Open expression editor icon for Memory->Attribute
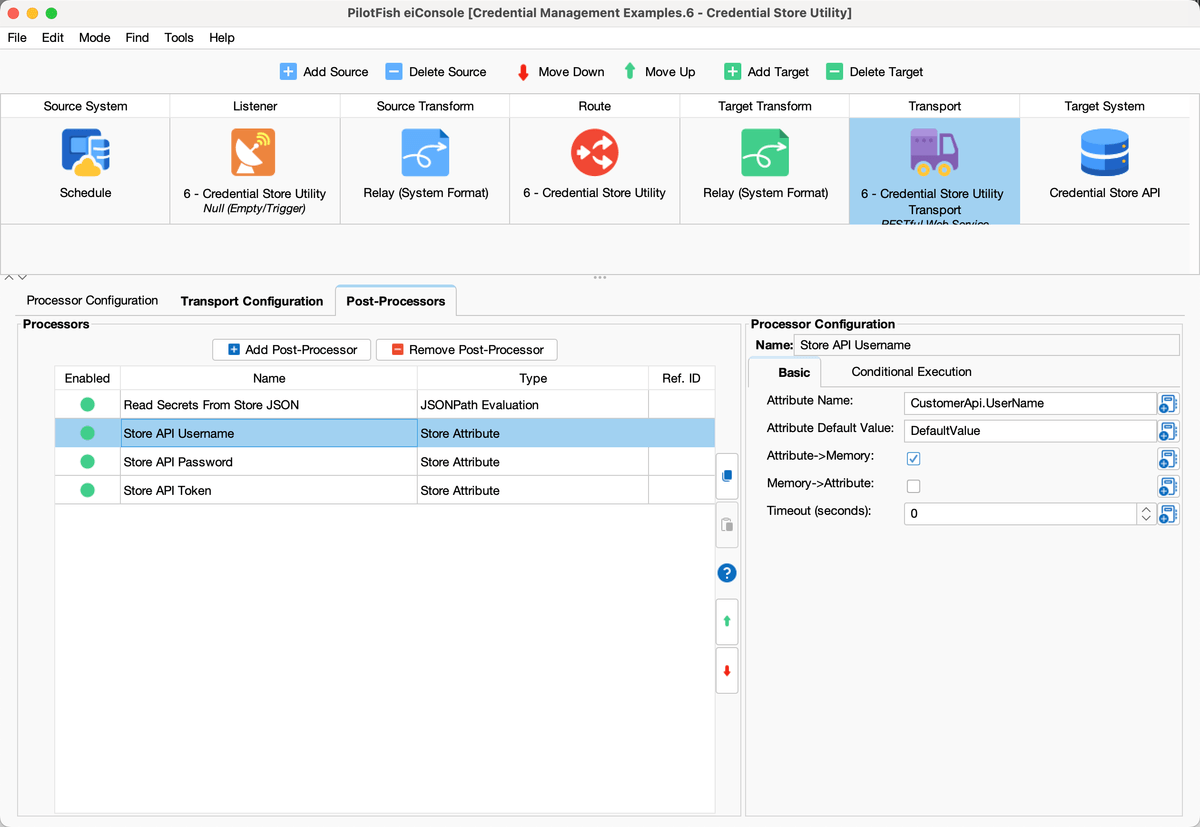1200x827 pixels. [x=1168, y=486]
